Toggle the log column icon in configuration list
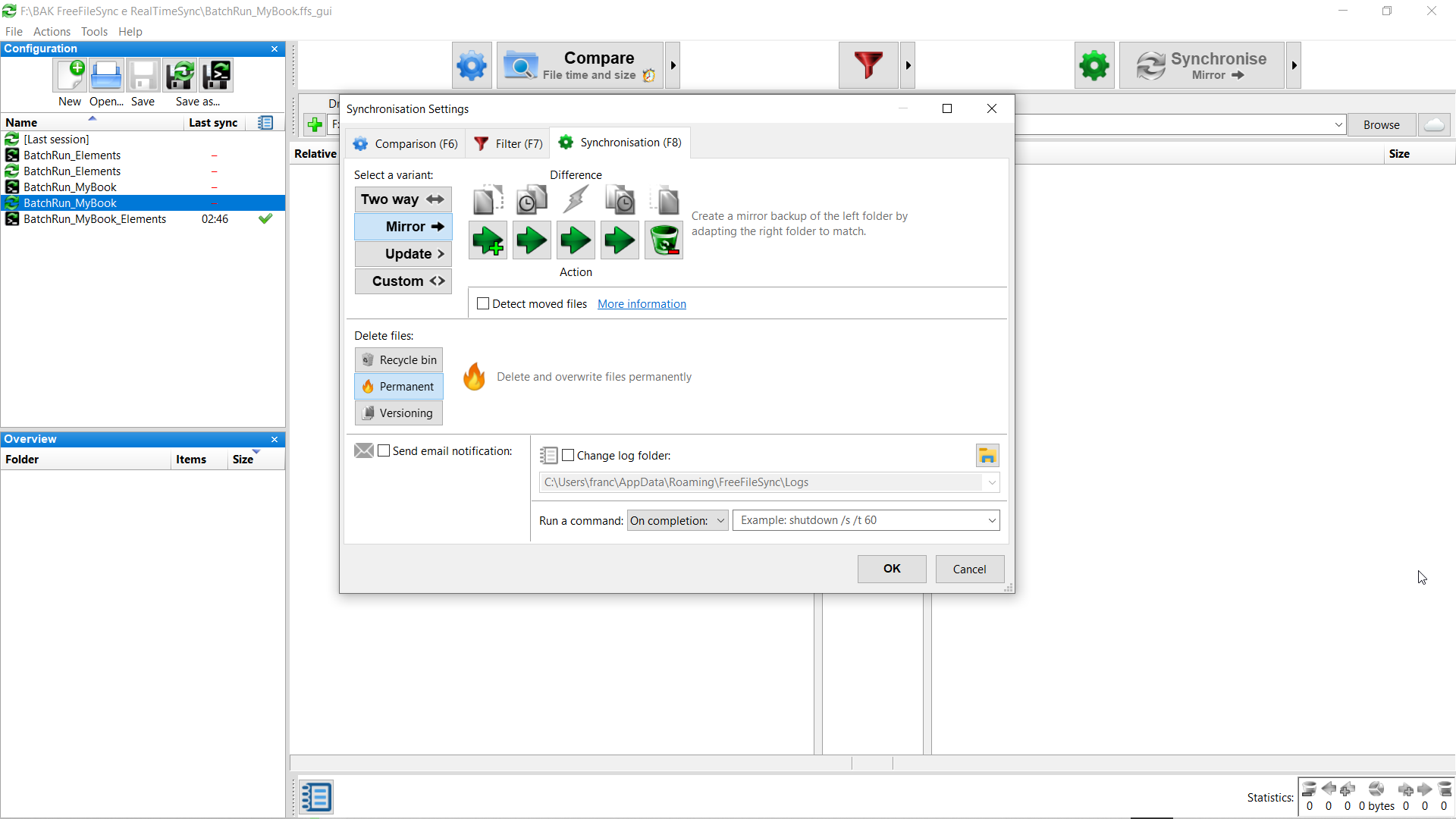Image resolution: width=1456 pixels, height=819 pixels. pos(265,123)
